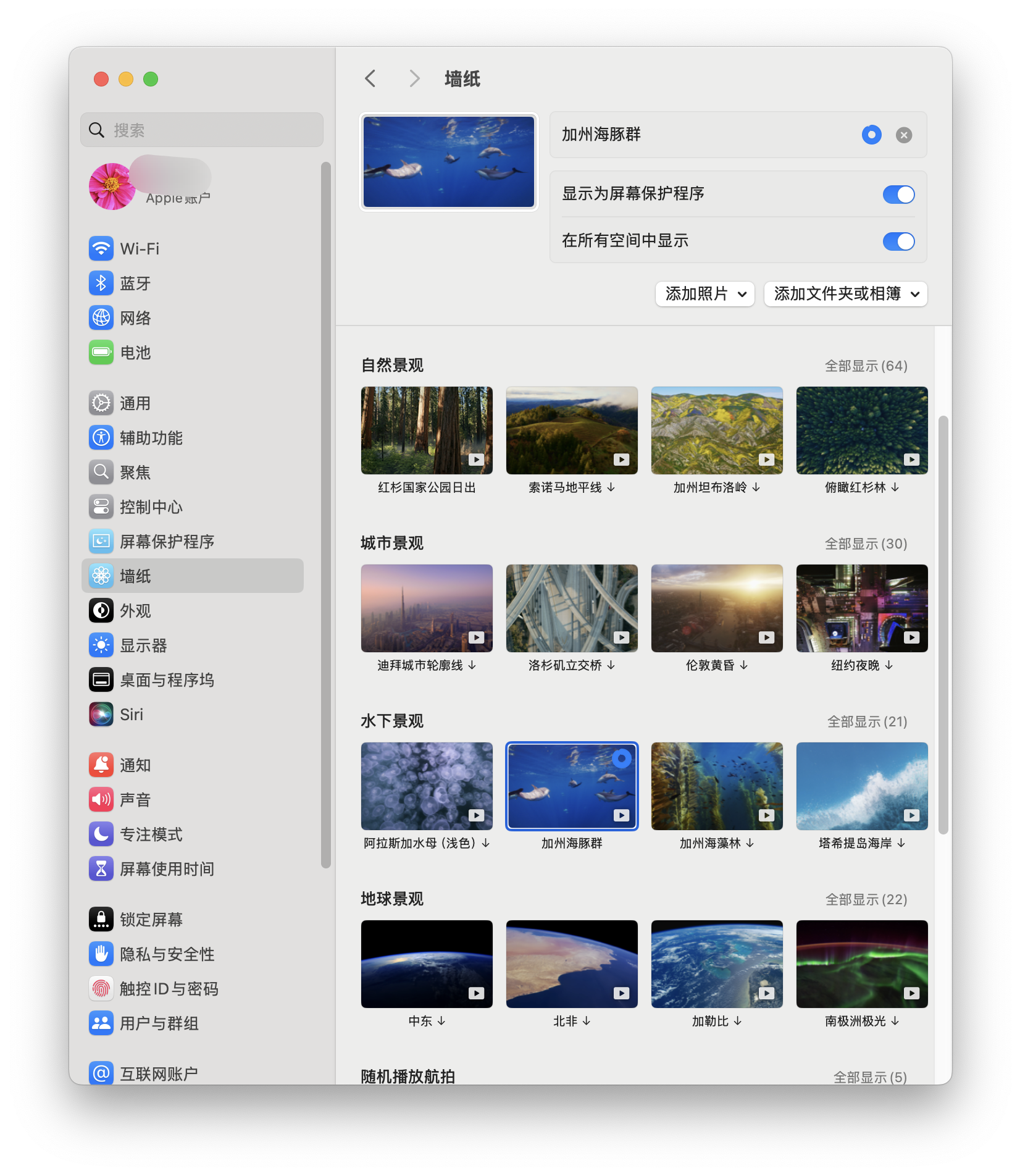The width and height of the screenshot is (1020, 1176).
Task: Remove wallpaper with the gray X button
Action: click(904, 135)
